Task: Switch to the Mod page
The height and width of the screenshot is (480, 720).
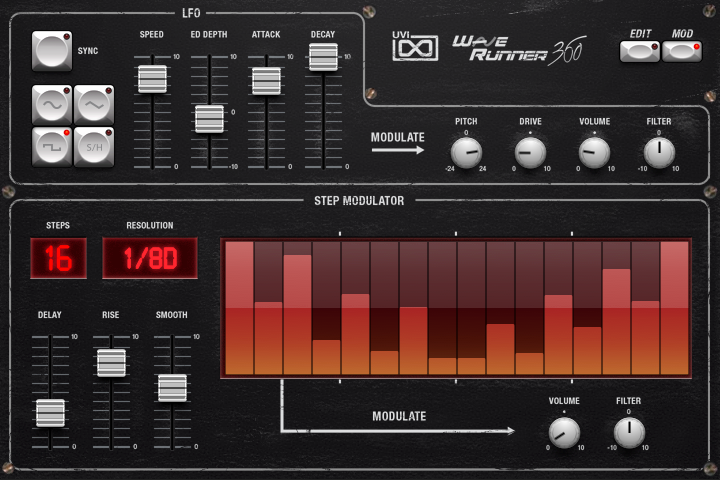Action: click(682, 51)
